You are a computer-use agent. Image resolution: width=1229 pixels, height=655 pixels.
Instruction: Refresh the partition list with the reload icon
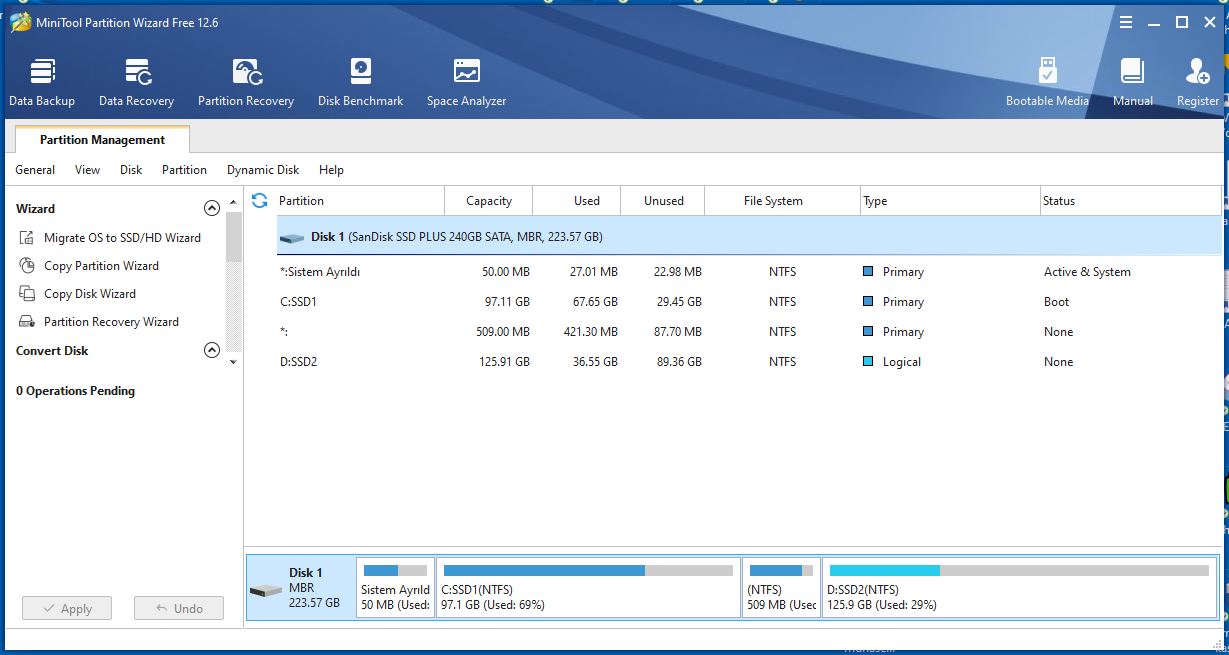(x=260, y=200)
